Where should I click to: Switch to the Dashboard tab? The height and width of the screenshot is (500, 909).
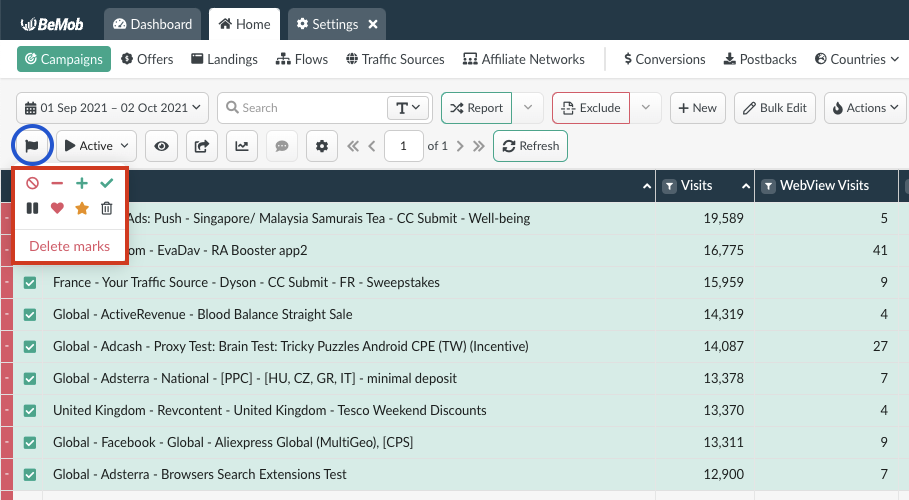(x=152, y=24)
